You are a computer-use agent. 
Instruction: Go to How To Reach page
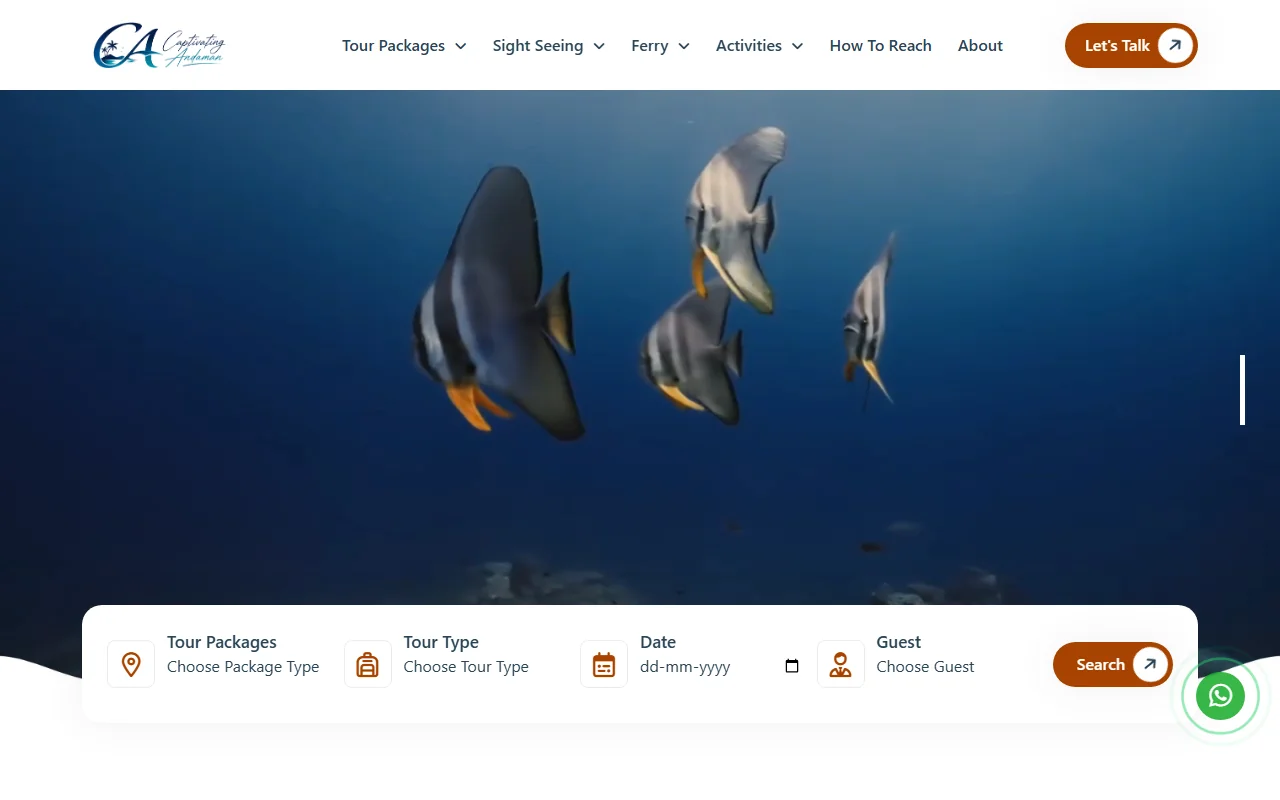(881, 46)
